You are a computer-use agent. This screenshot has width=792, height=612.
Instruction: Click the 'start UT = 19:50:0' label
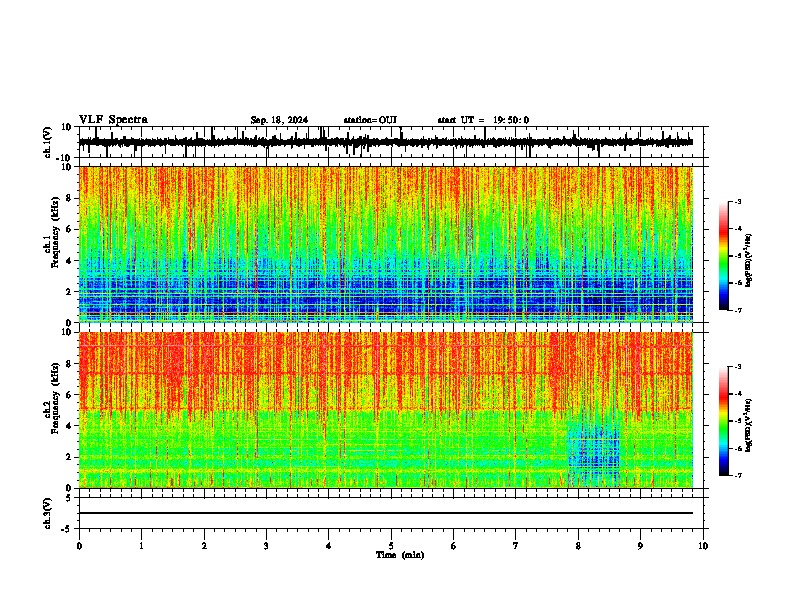pos(483,120)
